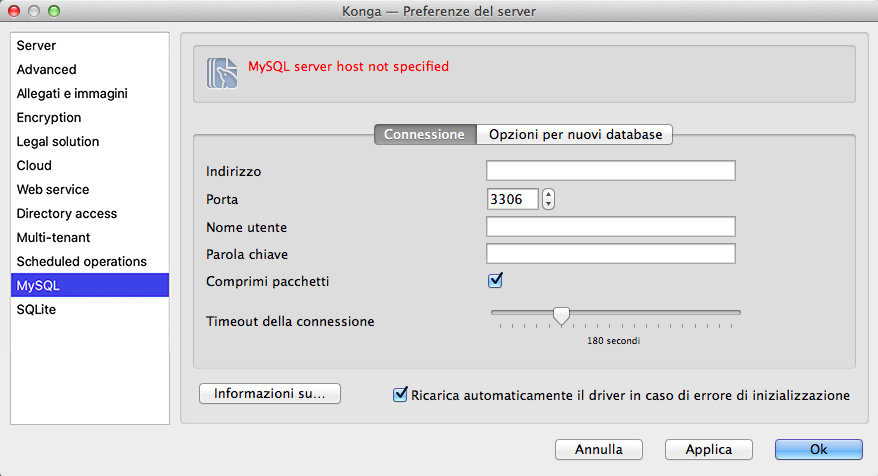Screen dimensions: 878x476
Task: Select Encryption in the sidebar list
Action: pyautogui.click(x=49, y=118)
